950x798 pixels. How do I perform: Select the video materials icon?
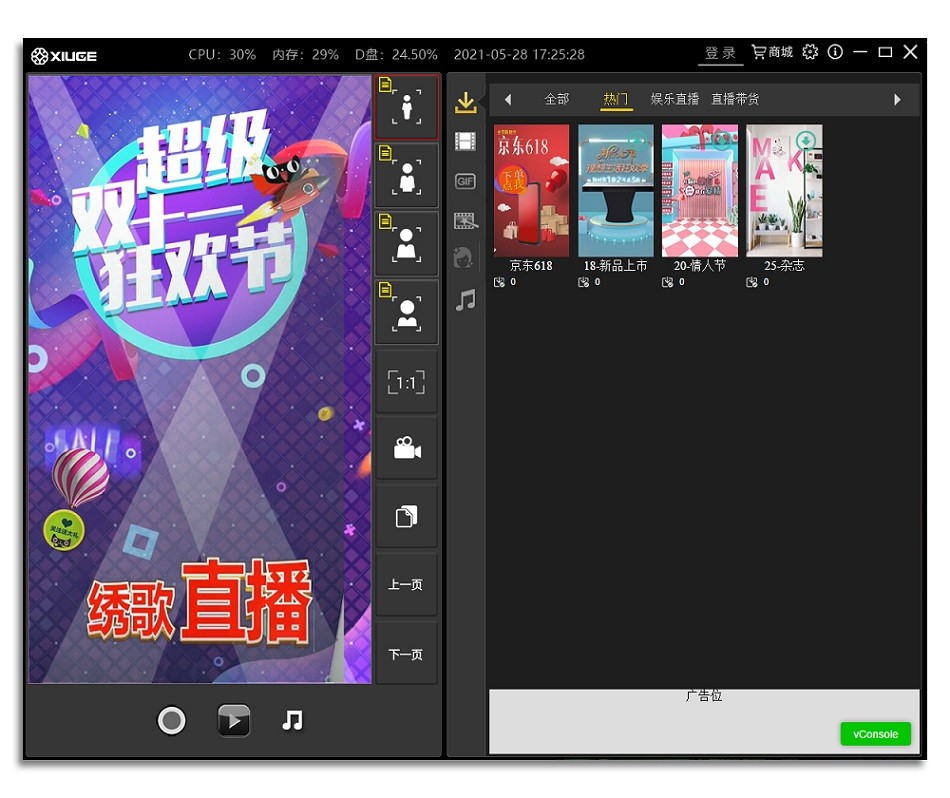[x=464, y=141]
